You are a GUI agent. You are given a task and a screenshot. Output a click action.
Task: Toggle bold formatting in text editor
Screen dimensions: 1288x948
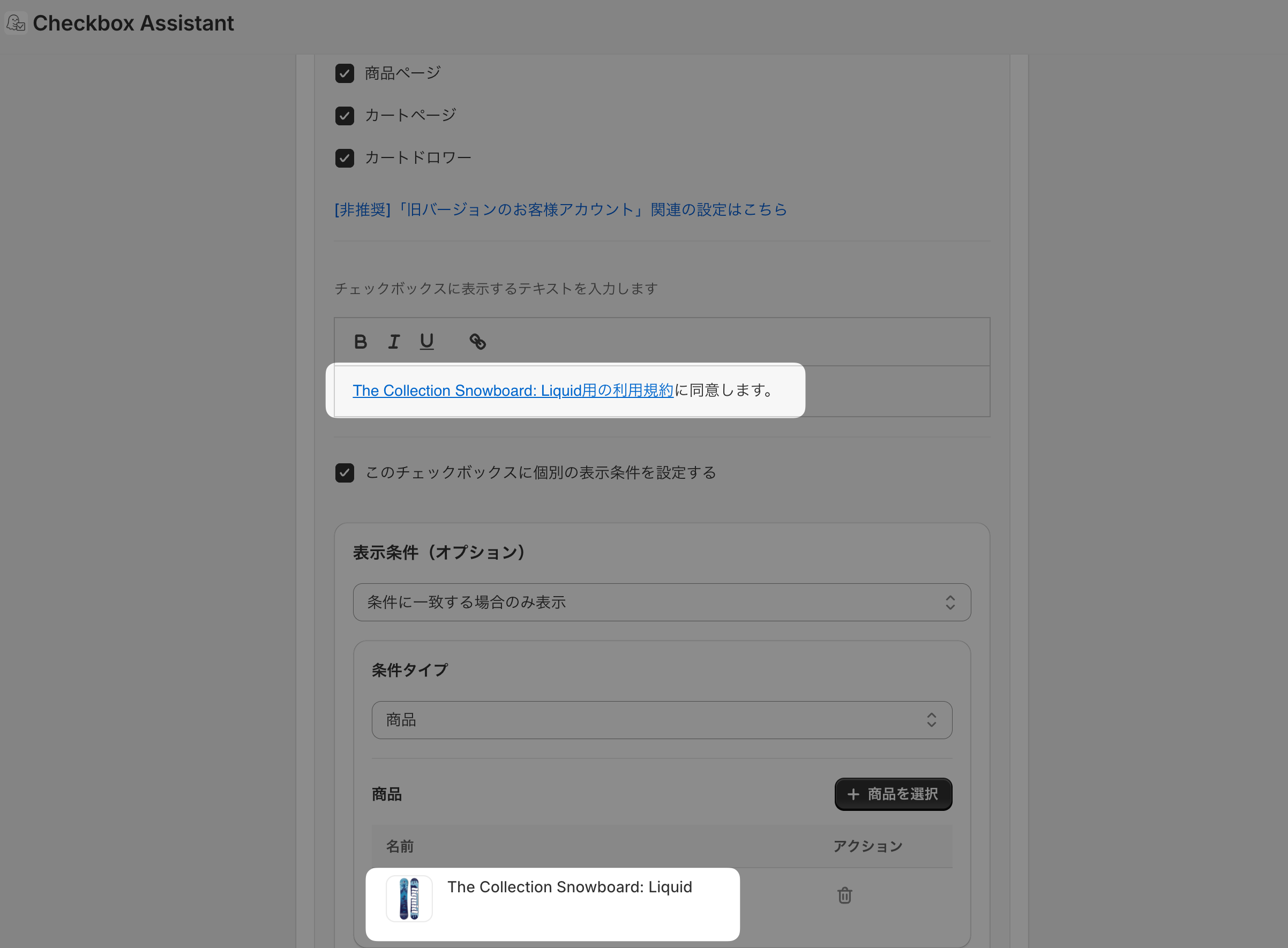tap(361, 342)
